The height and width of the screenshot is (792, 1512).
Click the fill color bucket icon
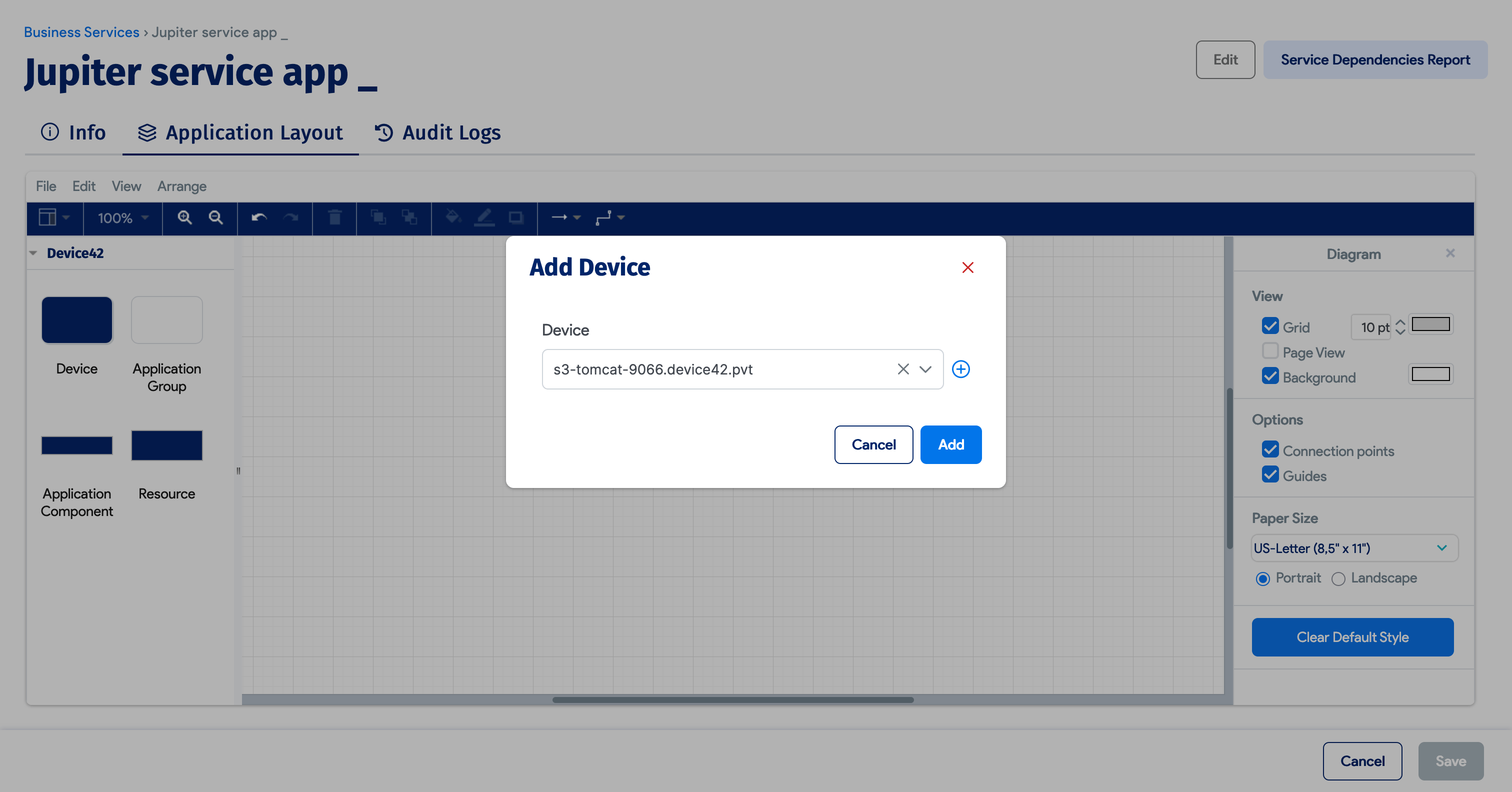click(x=453, y=218)
